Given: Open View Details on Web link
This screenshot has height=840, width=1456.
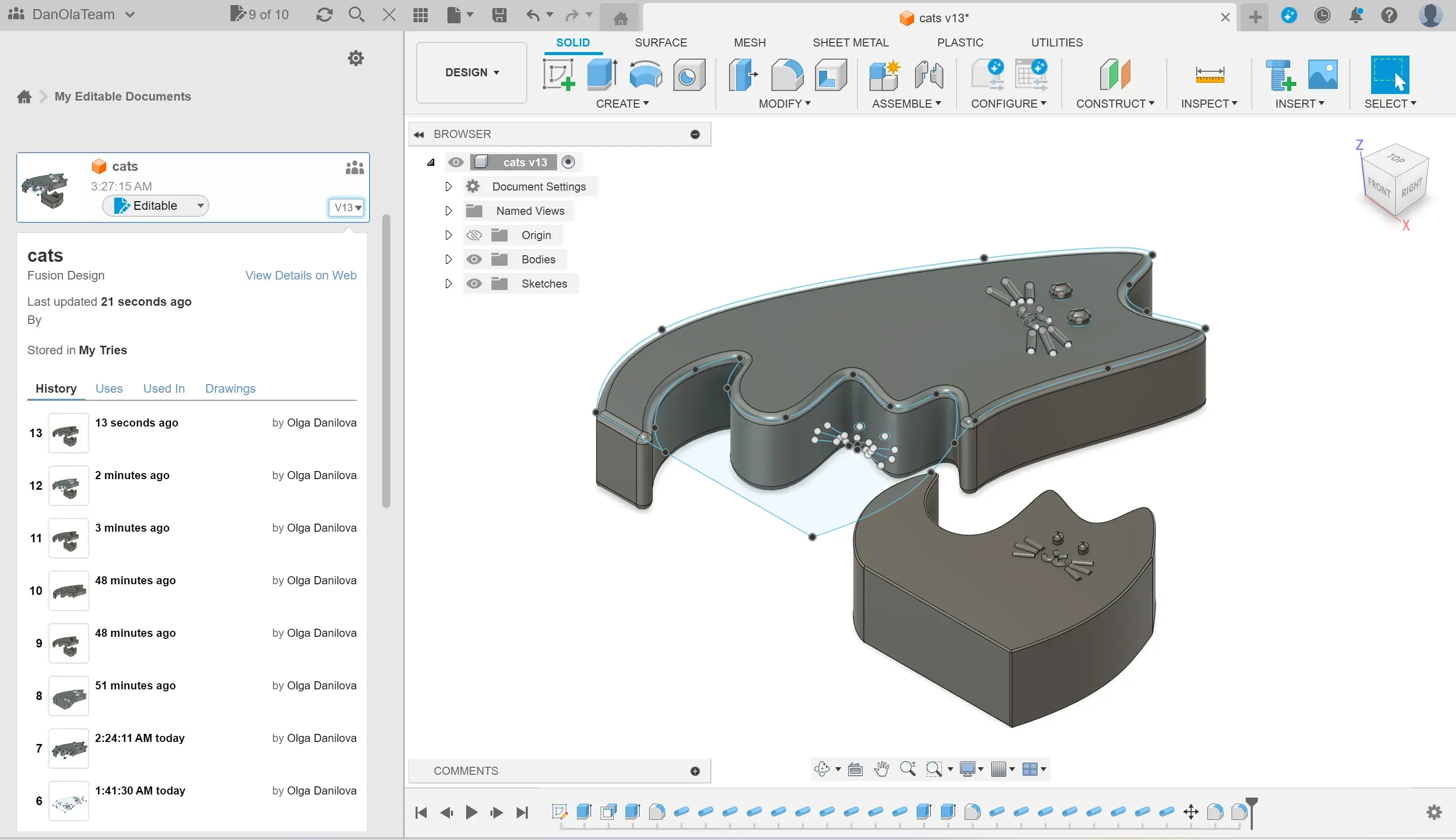Looking at the screenshot, I should pos(301,275).
